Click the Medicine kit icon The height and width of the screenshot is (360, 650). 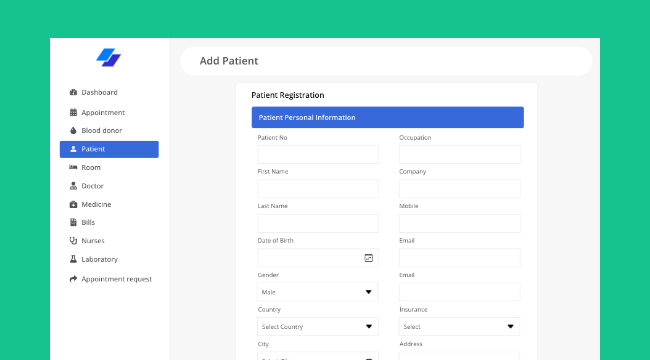point(73,204)
